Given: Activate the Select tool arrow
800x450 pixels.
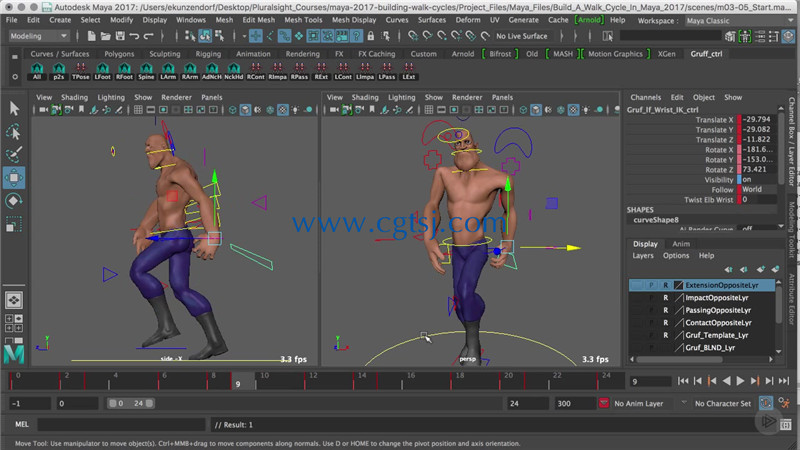Looking at the screenshot, I should pyautogui.click(x=14, y=108).
